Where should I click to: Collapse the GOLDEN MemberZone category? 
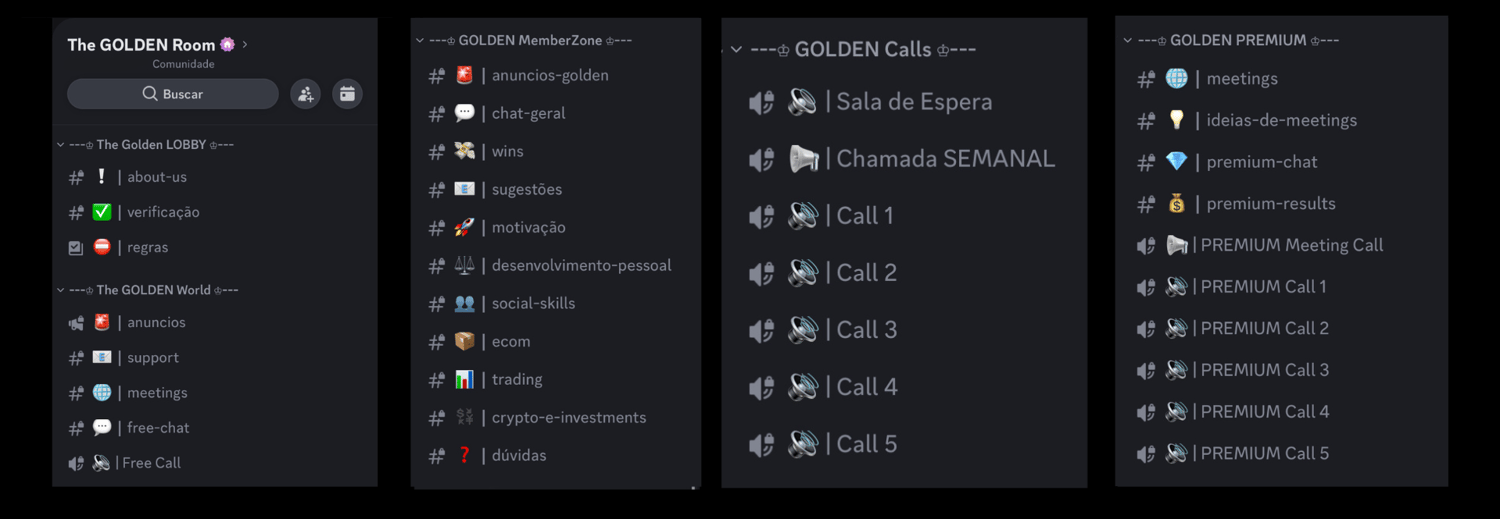pos(420,41)
